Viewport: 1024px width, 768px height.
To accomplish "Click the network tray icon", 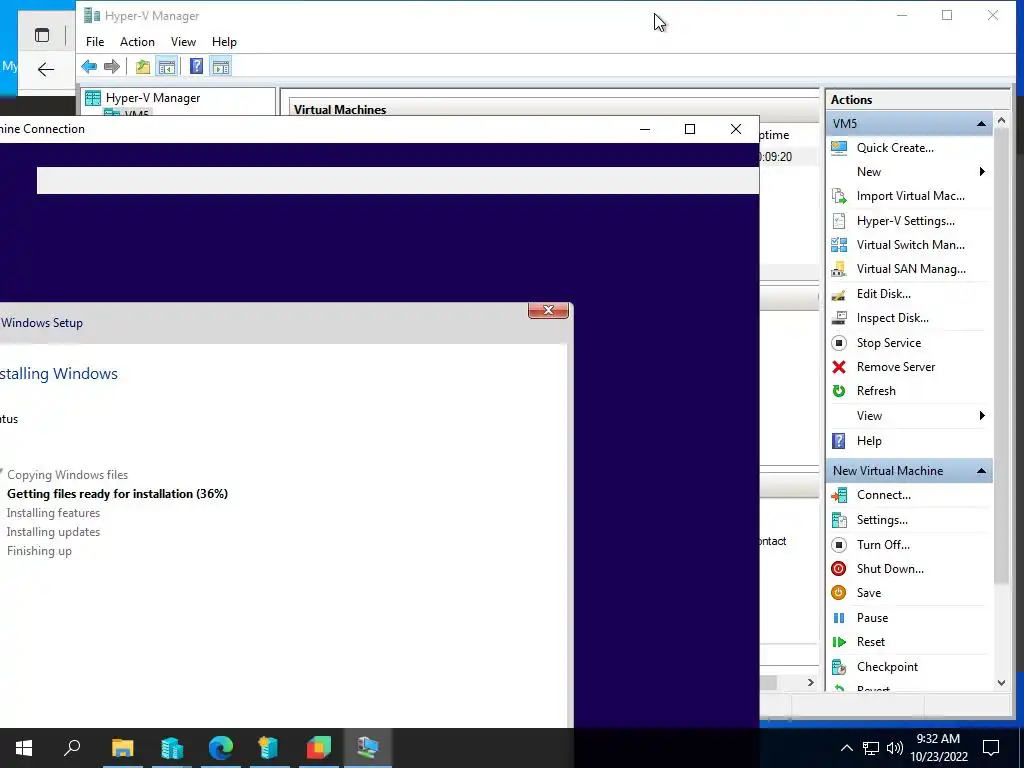I will coord(871,748).
